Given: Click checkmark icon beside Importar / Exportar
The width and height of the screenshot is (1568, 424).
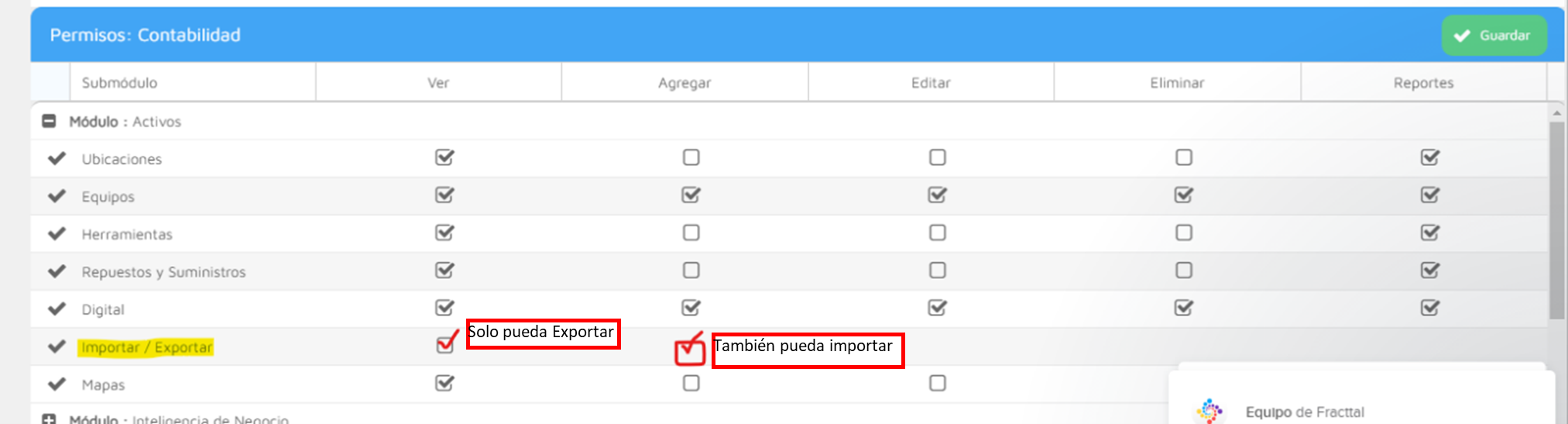Looking at the screenshot, I should [x=57, y=346].
